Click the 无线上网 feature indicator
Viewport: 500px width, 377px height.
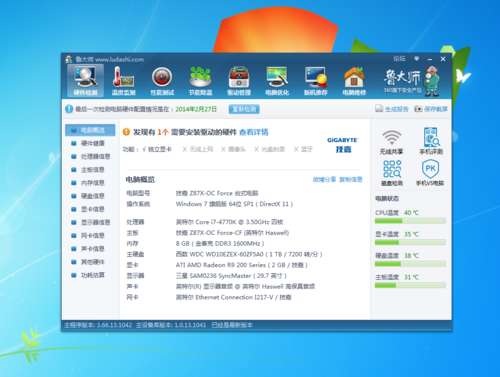tap(198, 149)
